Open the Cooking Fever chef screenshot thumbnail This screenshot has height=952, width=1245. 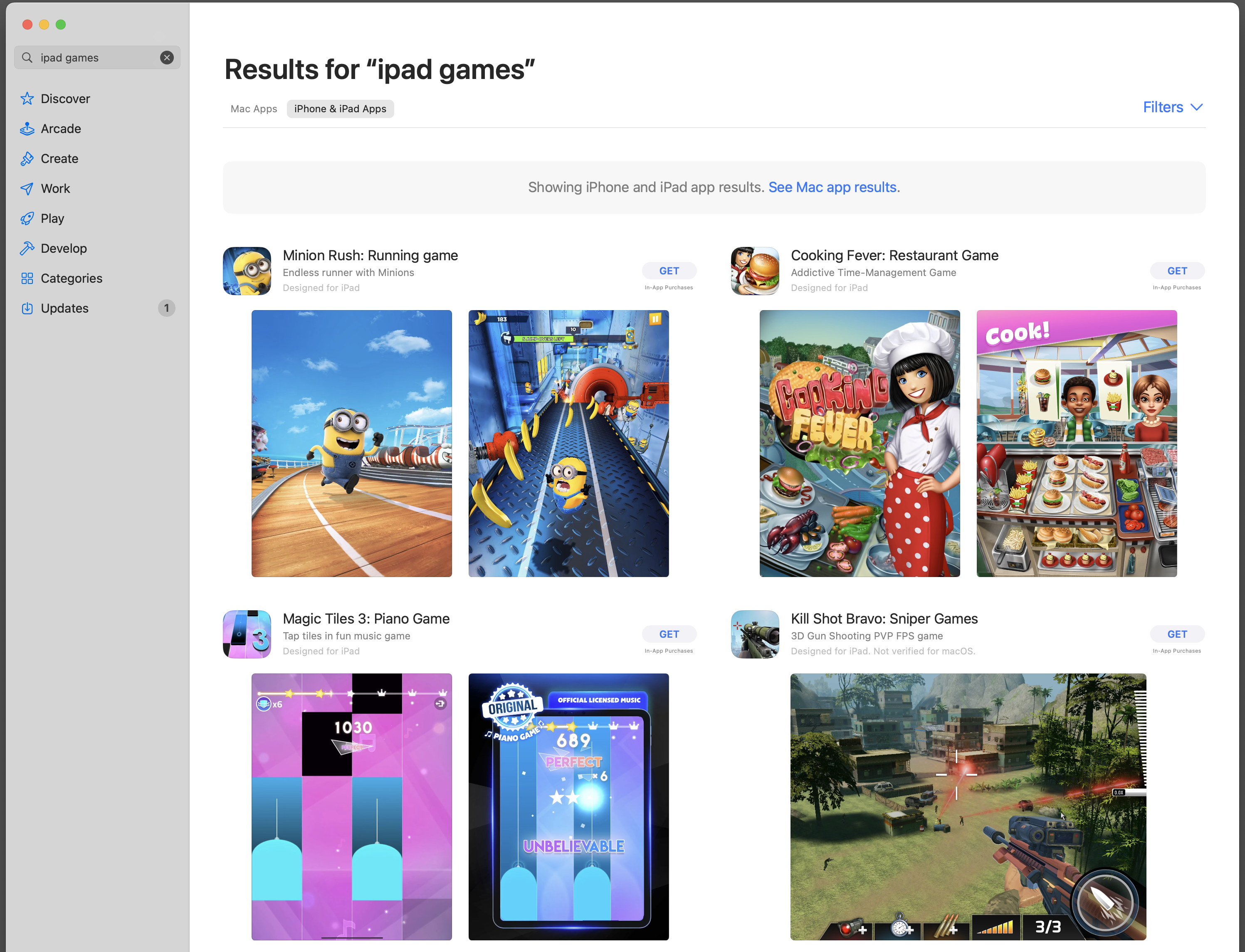(860, 444)
